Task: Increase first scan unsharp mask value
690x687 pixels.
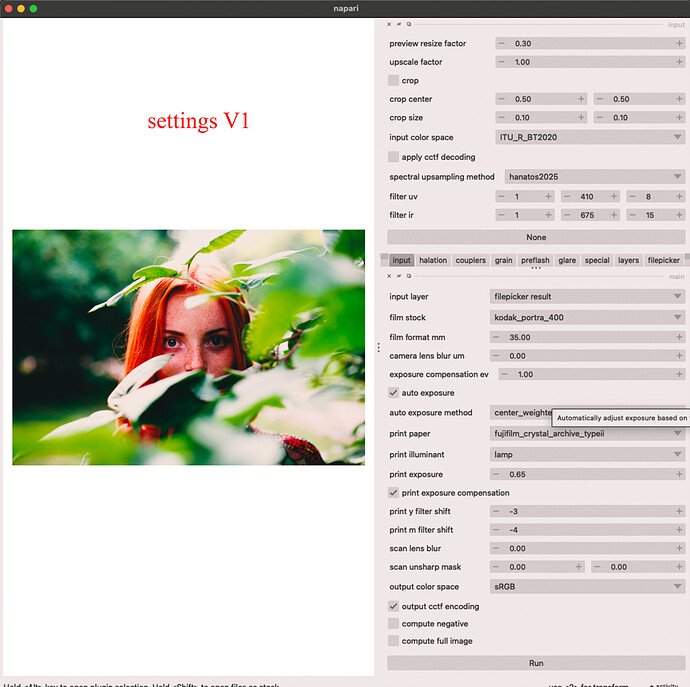Action: click(x=579, y=567)
